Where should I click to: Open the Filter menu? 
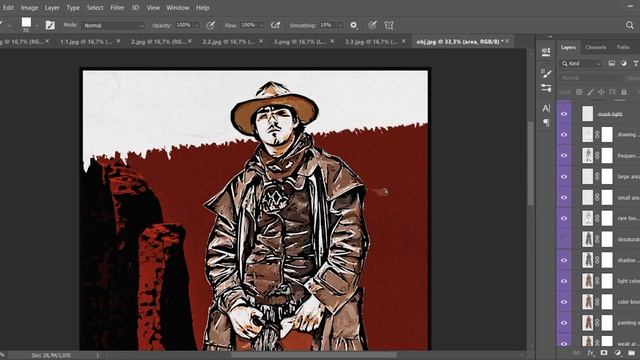tap(117, 8)
